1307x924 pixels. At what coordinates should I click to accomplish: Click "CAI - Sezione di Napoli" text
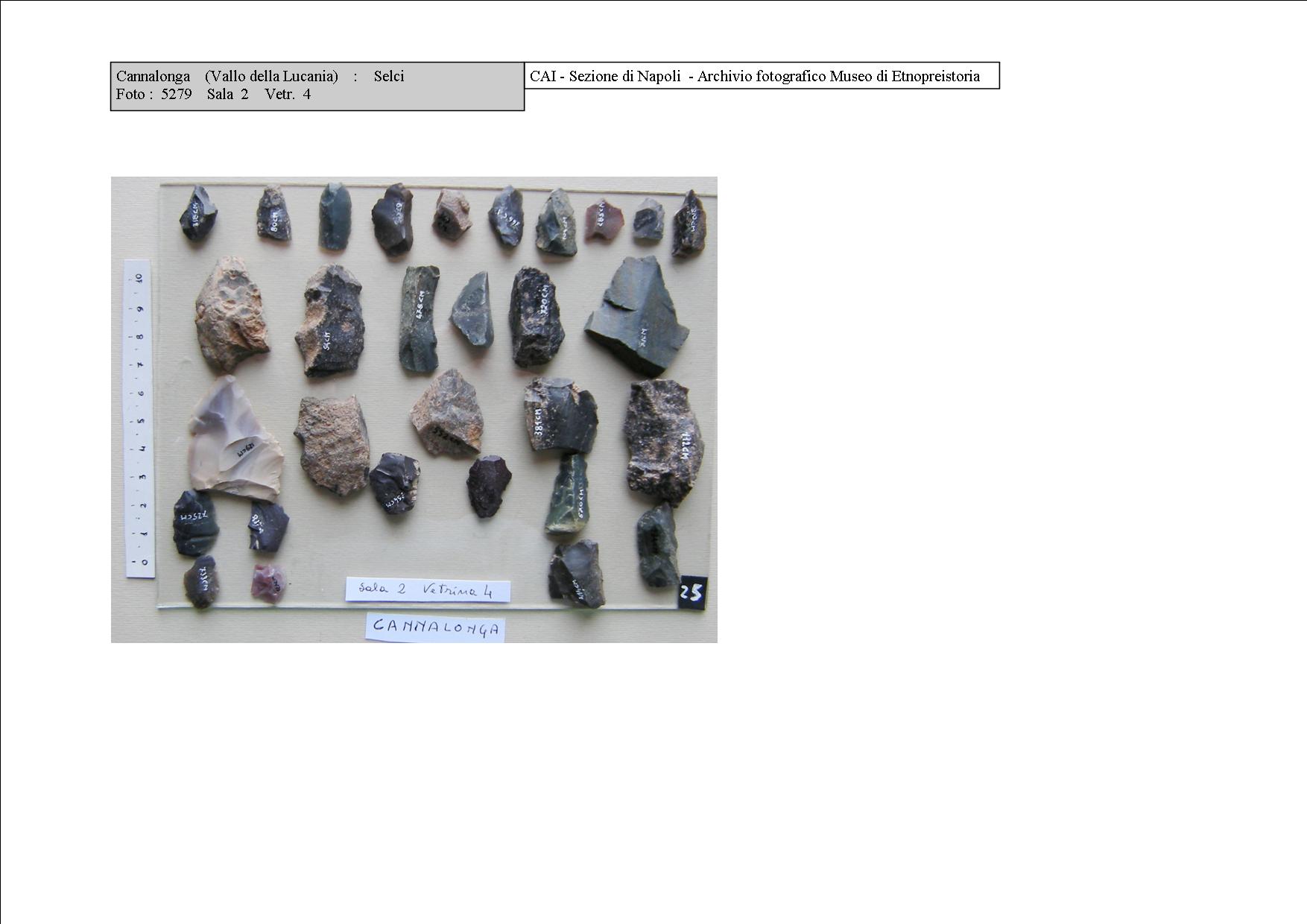(x=605, y=76)
